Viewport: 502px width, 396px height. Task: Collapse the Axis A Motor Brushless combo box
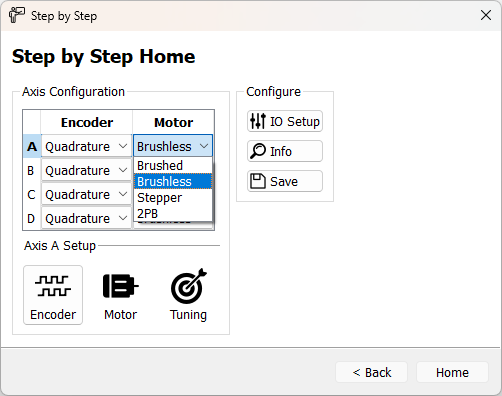[x=173, y=146]
